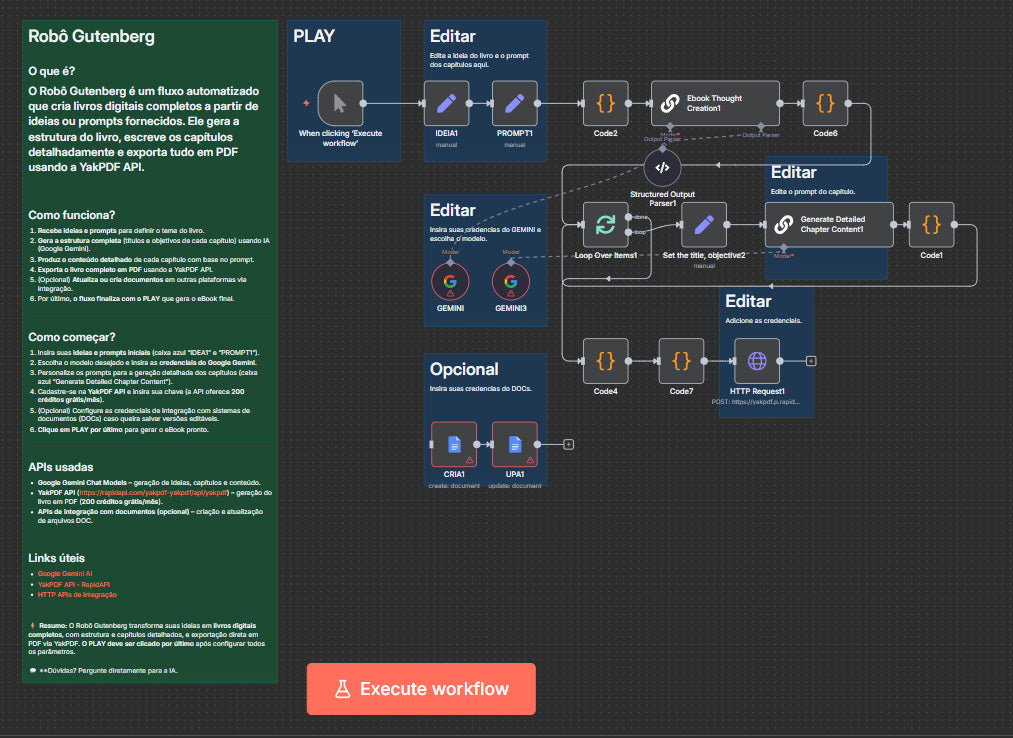Click the plus connector after UPA1 node
1013x738 pixels.
(x=568, y=444)
